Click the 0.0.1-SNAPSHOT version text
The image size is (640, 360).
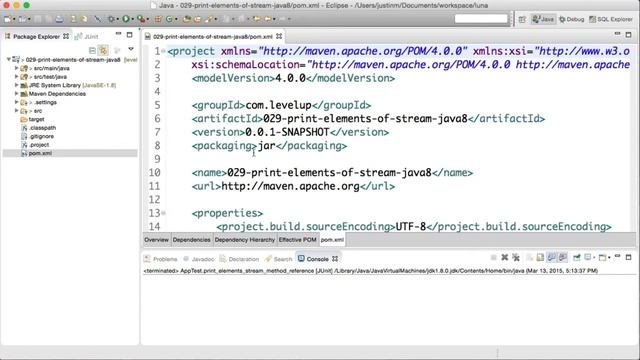tap(287, 132)
